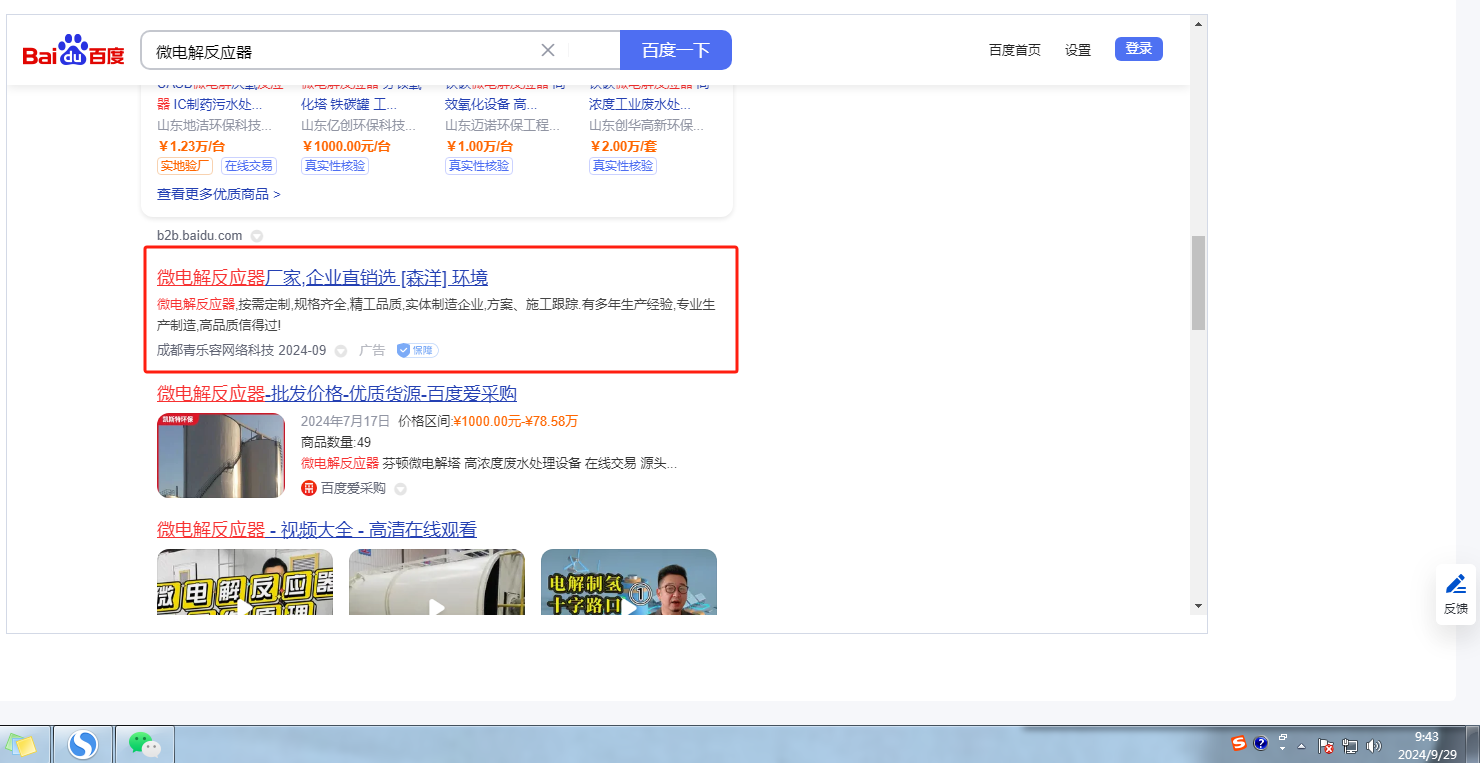Image resolution: width=1480 pixels, height=763 pixels.
Task: Open WeChat from the taskbar
Action: pos(144,744)
